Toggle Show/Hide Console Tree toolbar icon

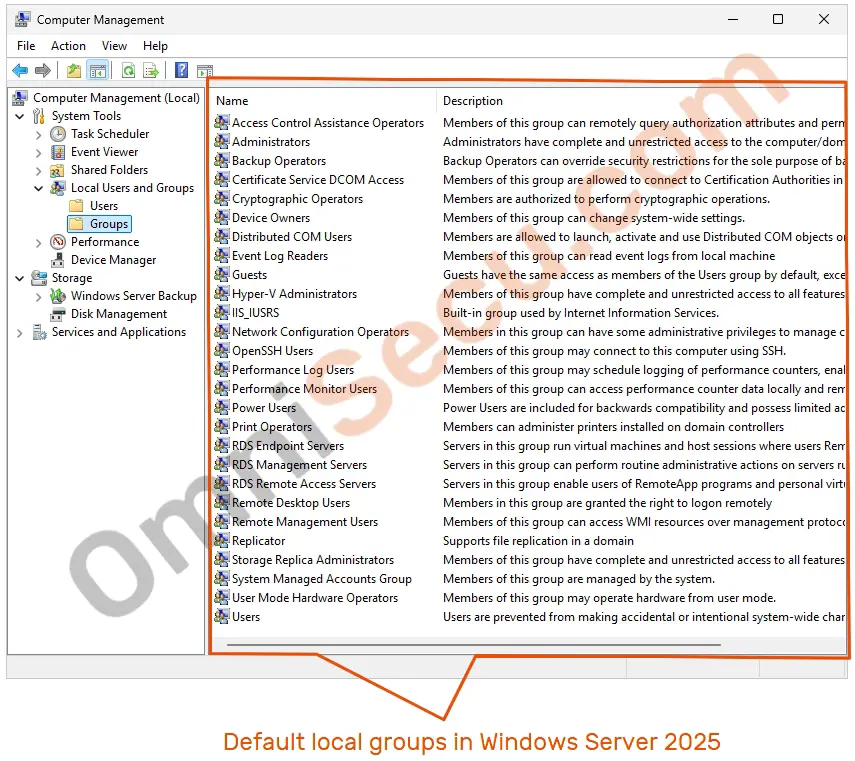(98, 70)
